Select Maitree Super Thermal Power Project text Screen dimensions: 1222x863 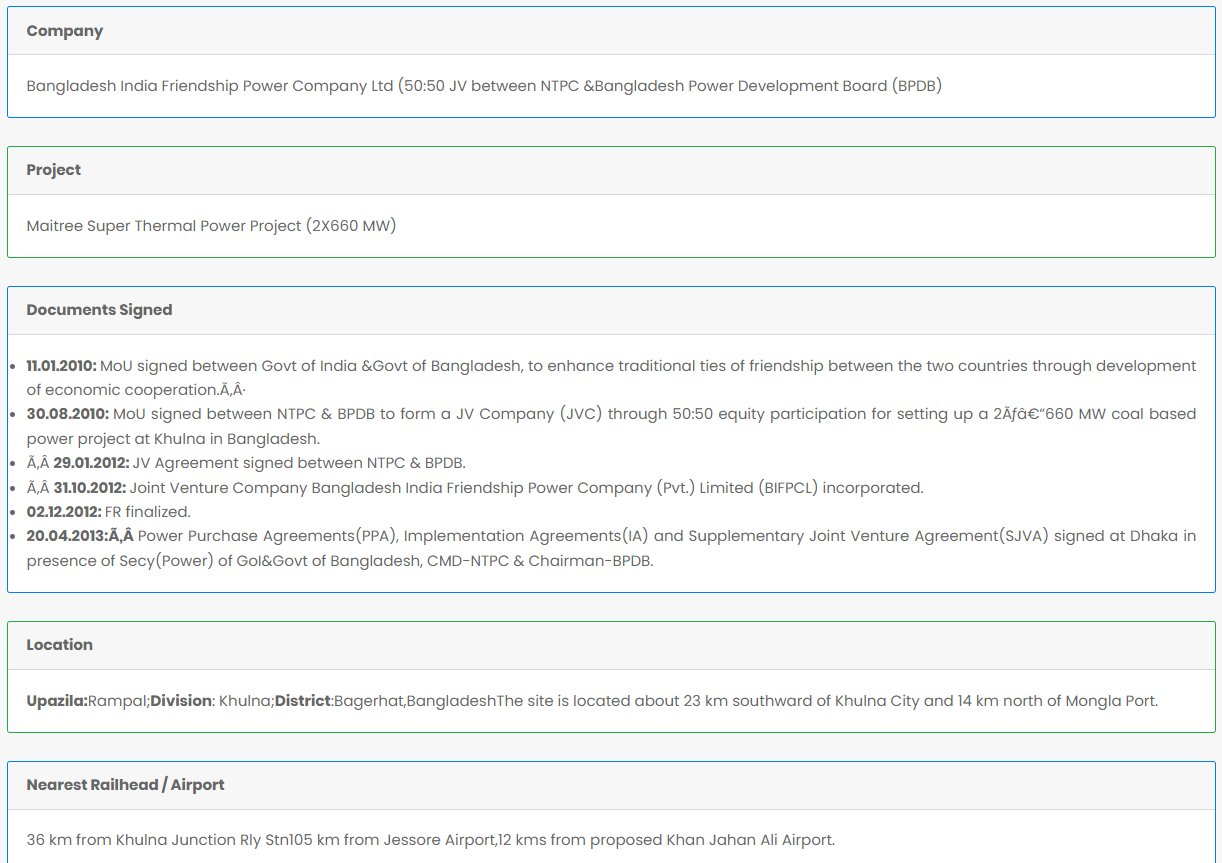(x=211, y=226)
